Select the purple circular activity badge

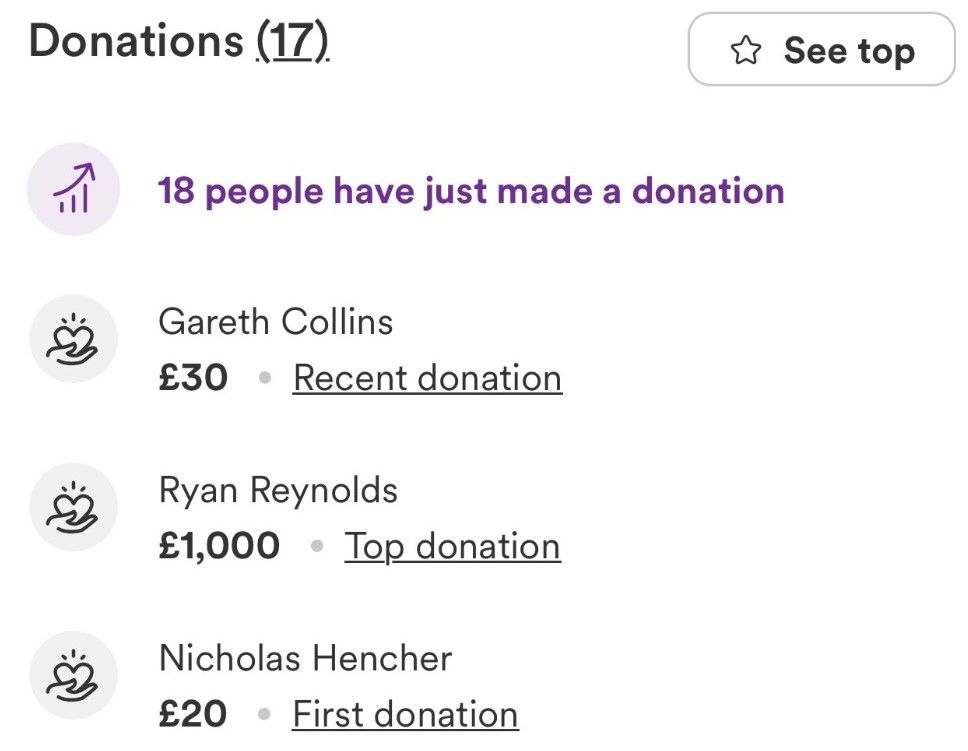[71, 190]
